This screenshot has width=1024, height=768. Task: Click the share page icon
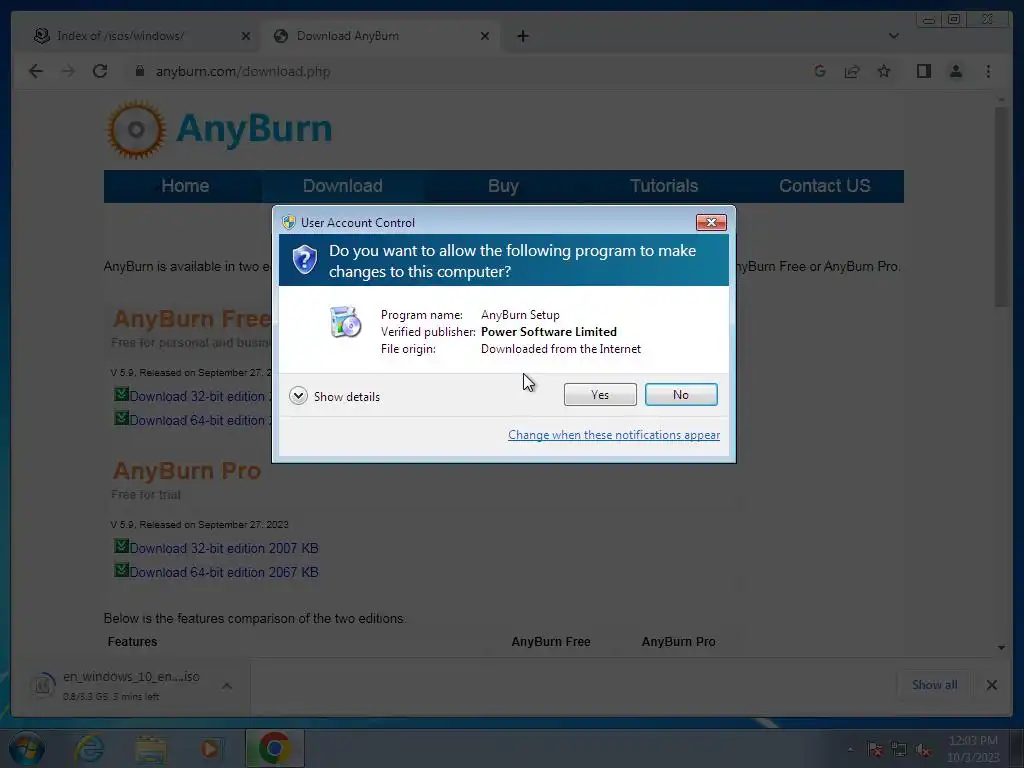[852, 71]
